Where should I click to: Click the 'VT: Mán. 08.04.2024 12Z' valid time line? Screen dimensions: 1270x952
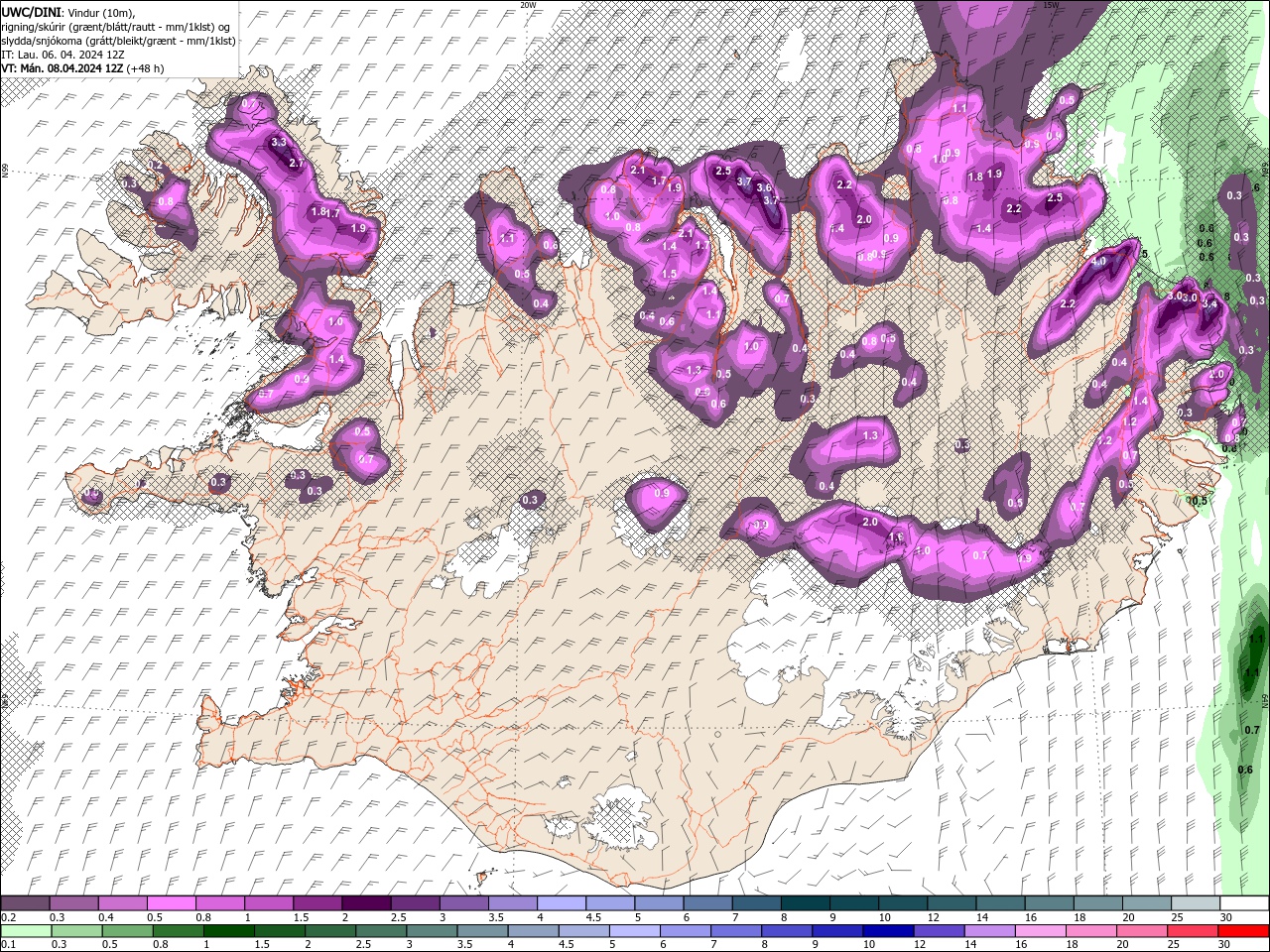click(x=63, y=68)
